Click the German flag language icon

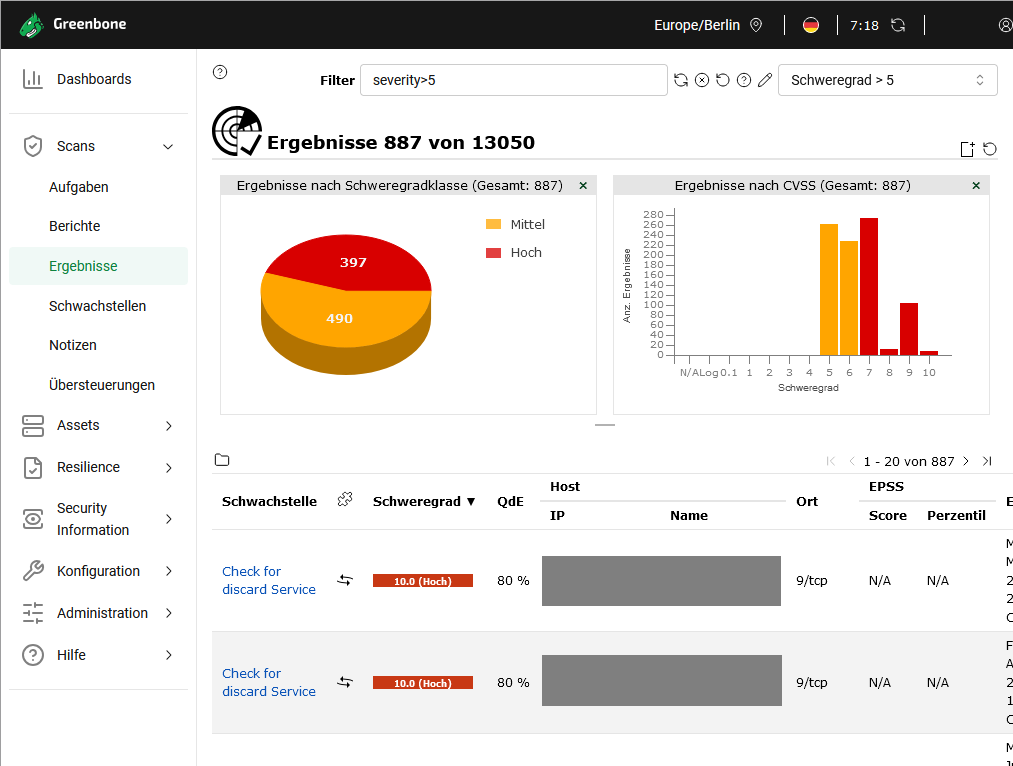tap(811, 25)
